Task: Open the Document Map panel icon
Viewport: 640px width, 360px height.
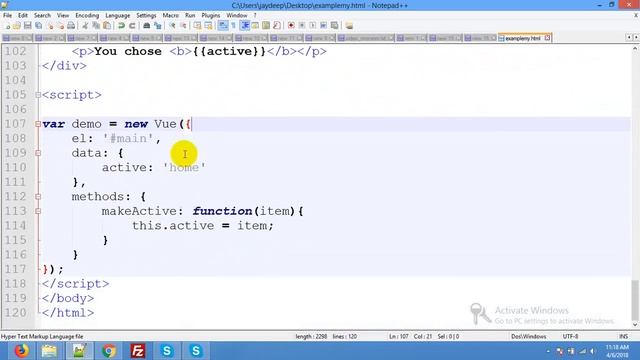Action: (x=266, y=26)
